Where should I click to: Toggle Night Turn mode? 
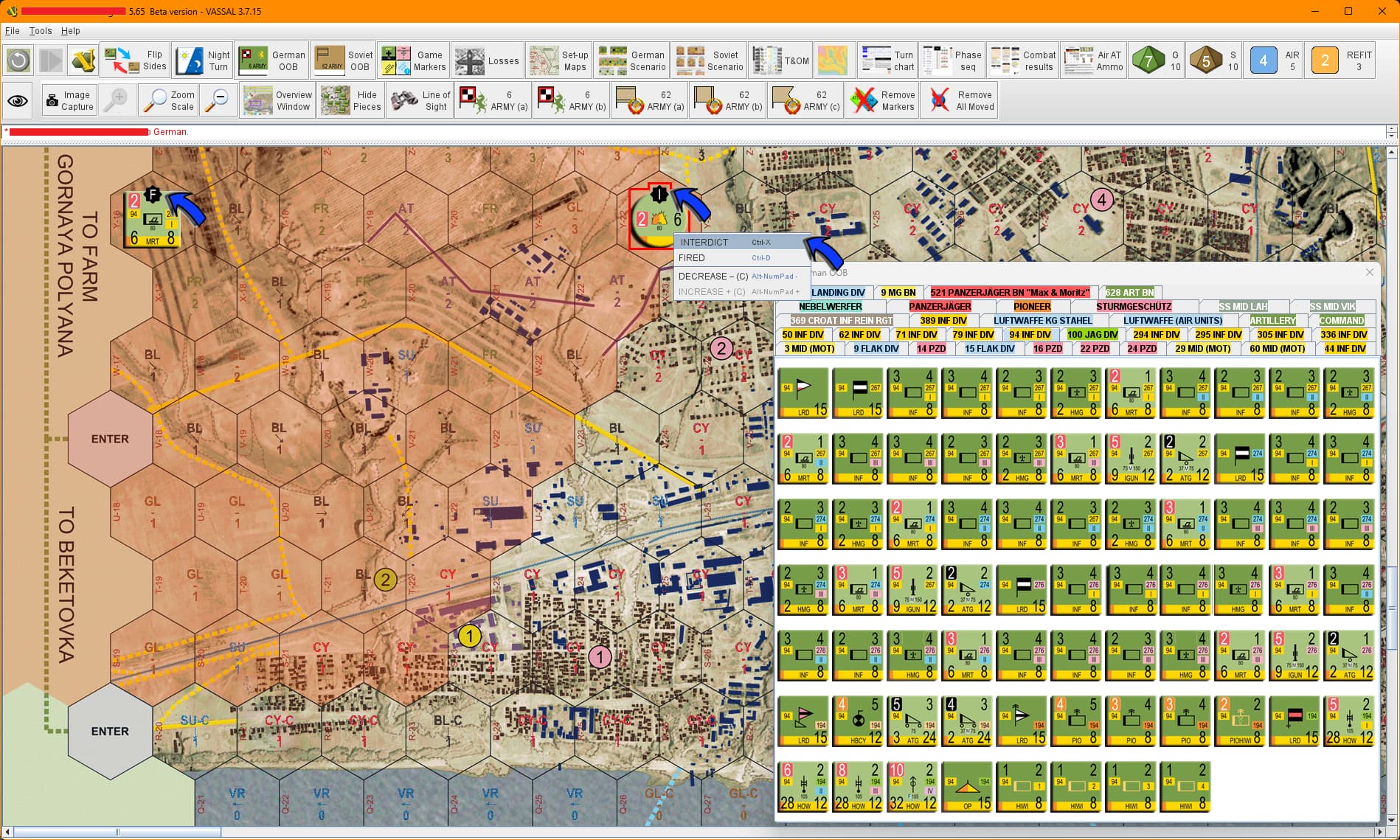[x=203, y=60]
